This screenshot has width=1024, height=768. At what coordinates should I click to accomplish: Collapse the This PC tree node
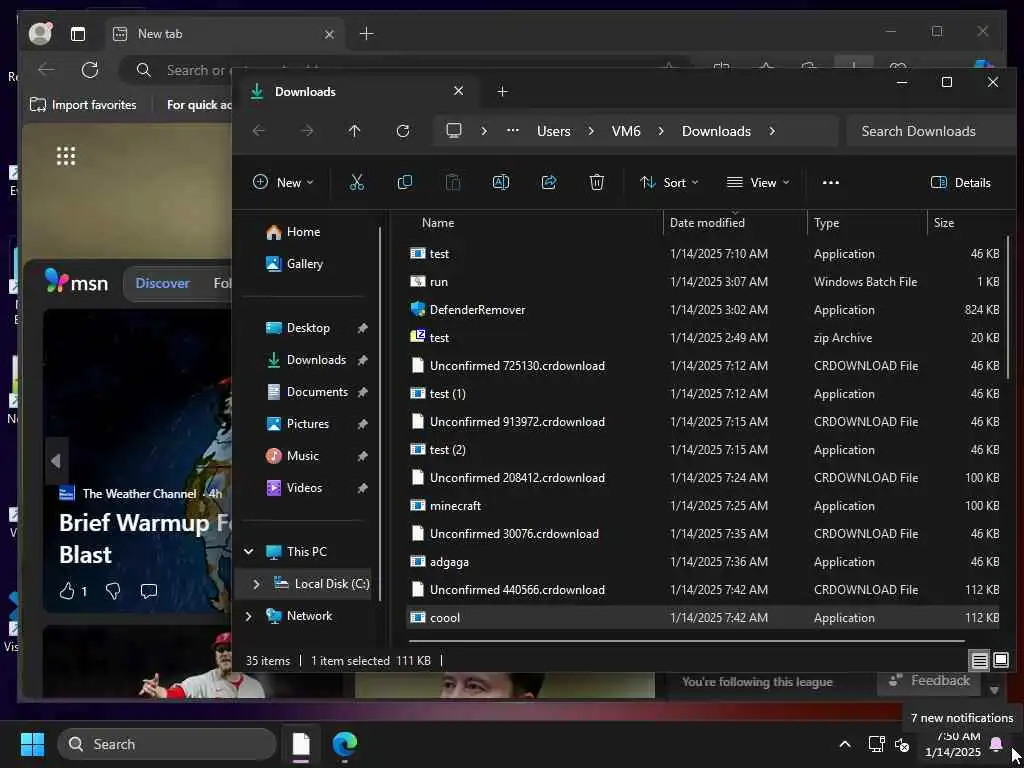pos(248,552)
